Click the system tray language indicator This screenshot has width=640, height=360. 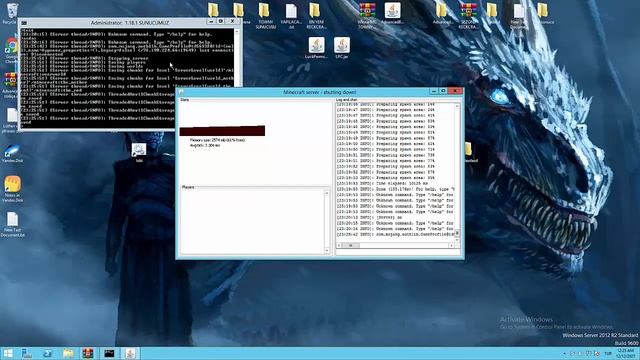[x=608, y=353]
